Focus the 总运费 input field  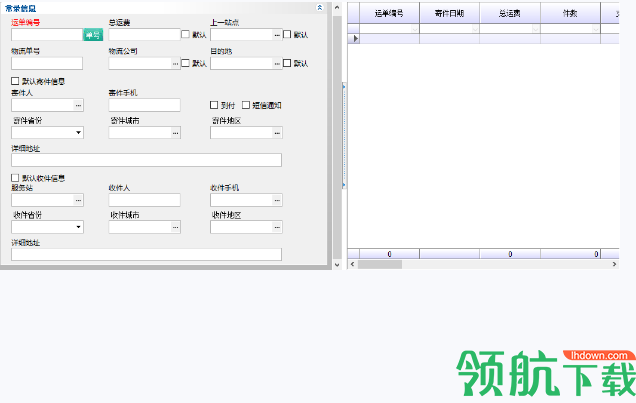coord(144,35)
